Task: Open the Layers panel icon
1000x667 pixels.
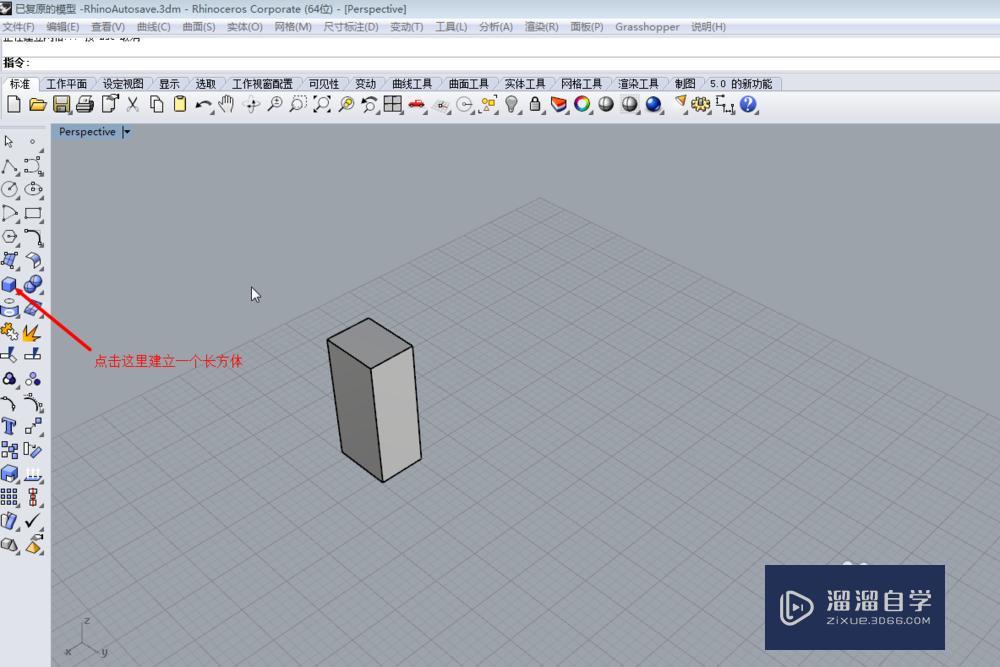Action: click(x=559, y=105)
